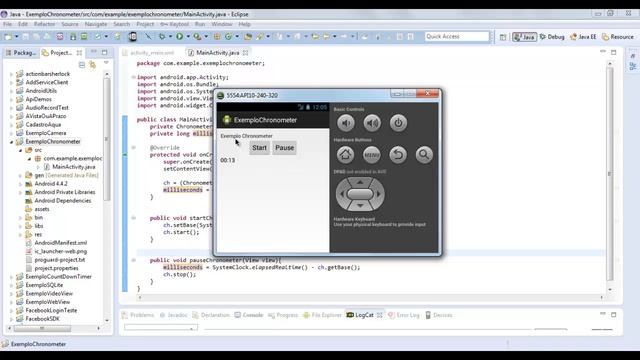Open the Window menu
640x360 pixels.
point(222,24)
